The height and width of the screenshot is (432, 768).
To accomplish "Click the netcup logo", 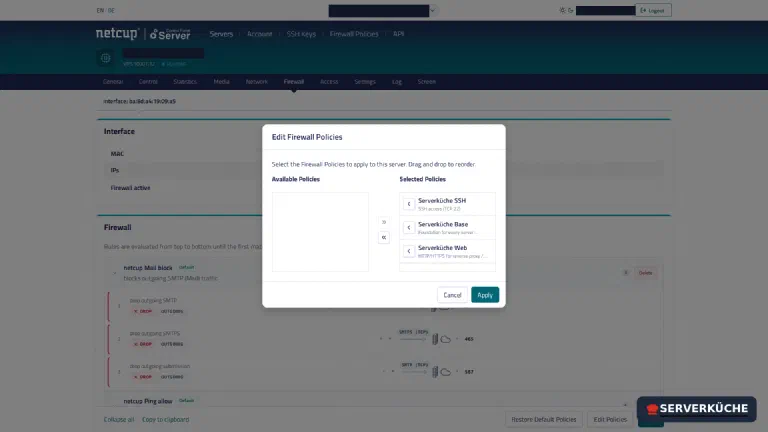I will (117, 33).
